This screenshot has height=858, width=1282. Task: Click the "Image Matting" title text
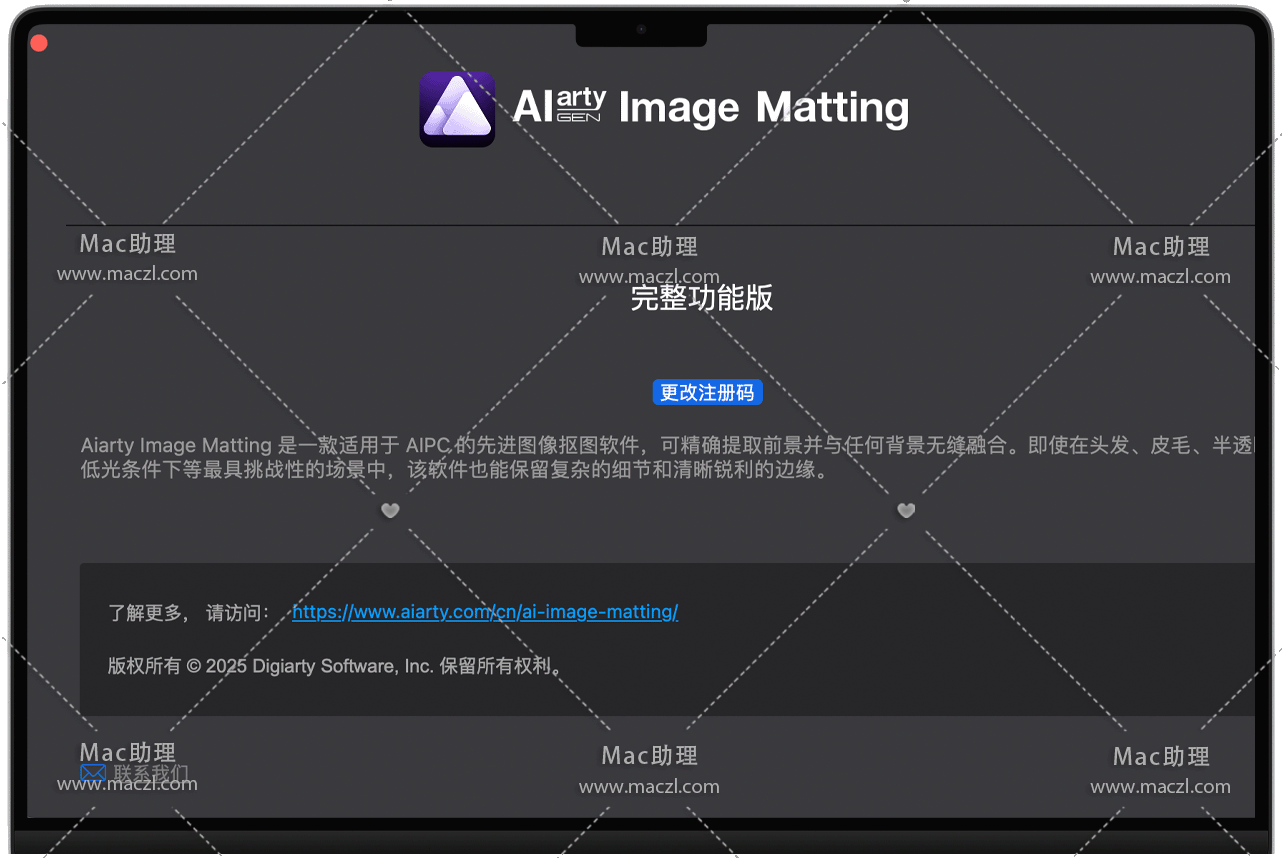coord(764,108)
